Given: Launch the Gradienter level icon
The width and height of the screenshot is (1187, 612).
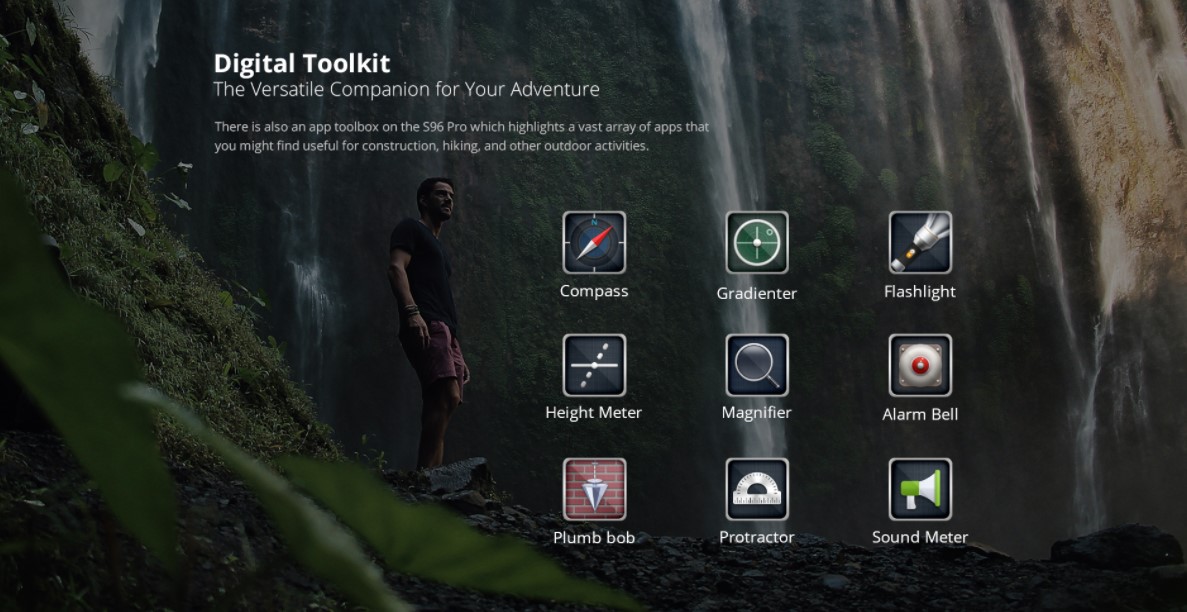Looking at the screenshot, I should 757,242.
